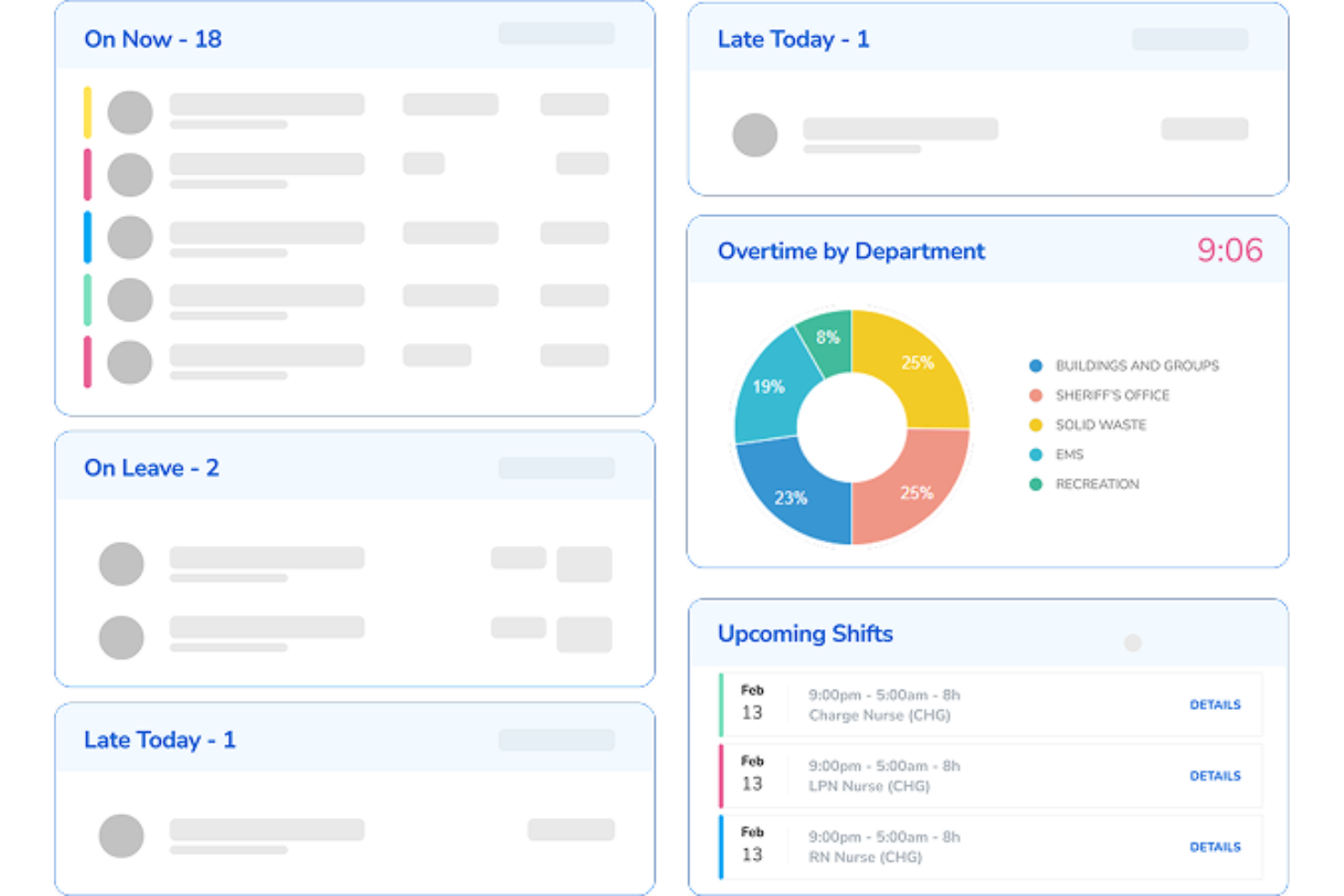Image resolution: width=1344 pixels, height=896 pixels.
Task: Click the Feb 13 date of Charge Nurse shift
Action: (x=752, y=703)
